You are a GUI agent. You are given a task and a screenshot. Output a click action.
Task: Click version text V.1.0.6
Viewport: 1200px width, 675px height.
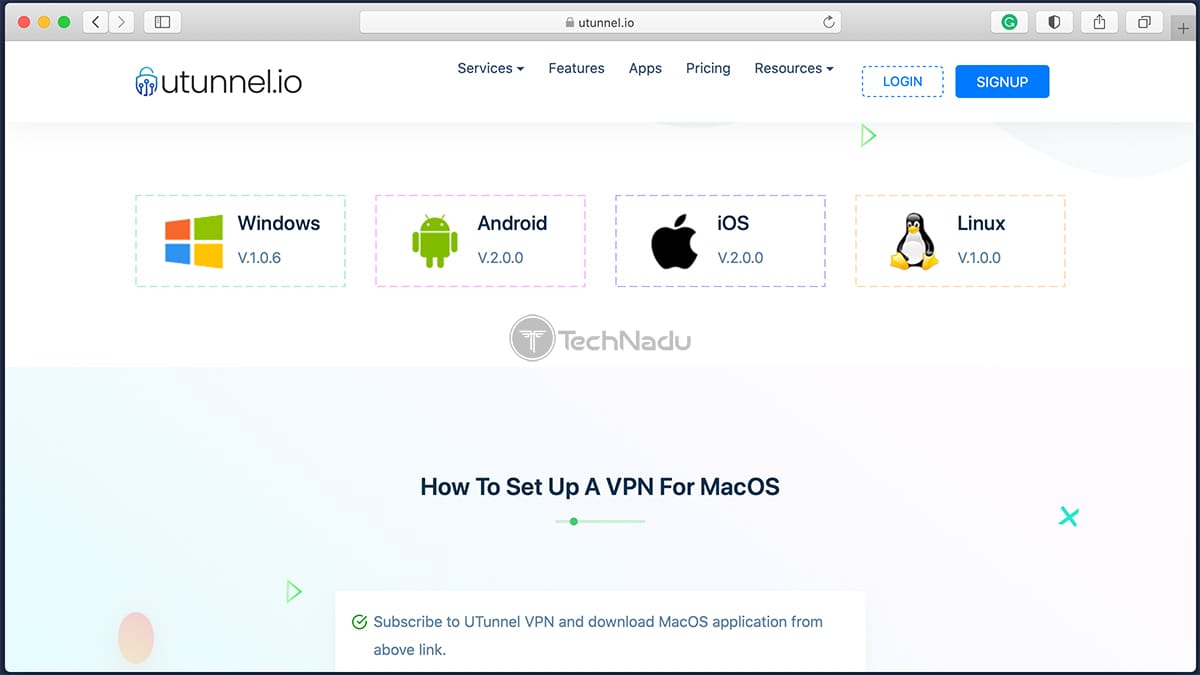(259, 257)
